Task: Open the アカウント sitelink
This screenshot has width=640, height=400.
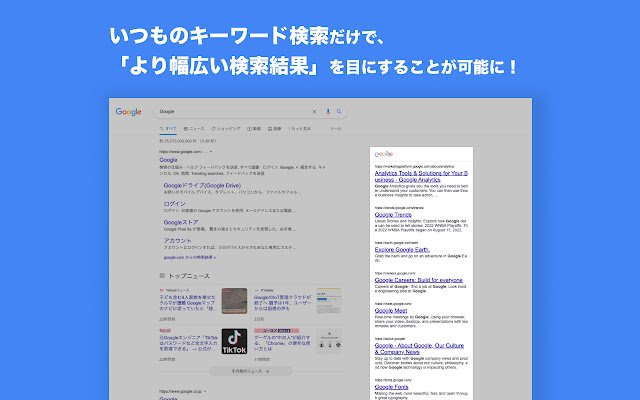Action: 177,240
